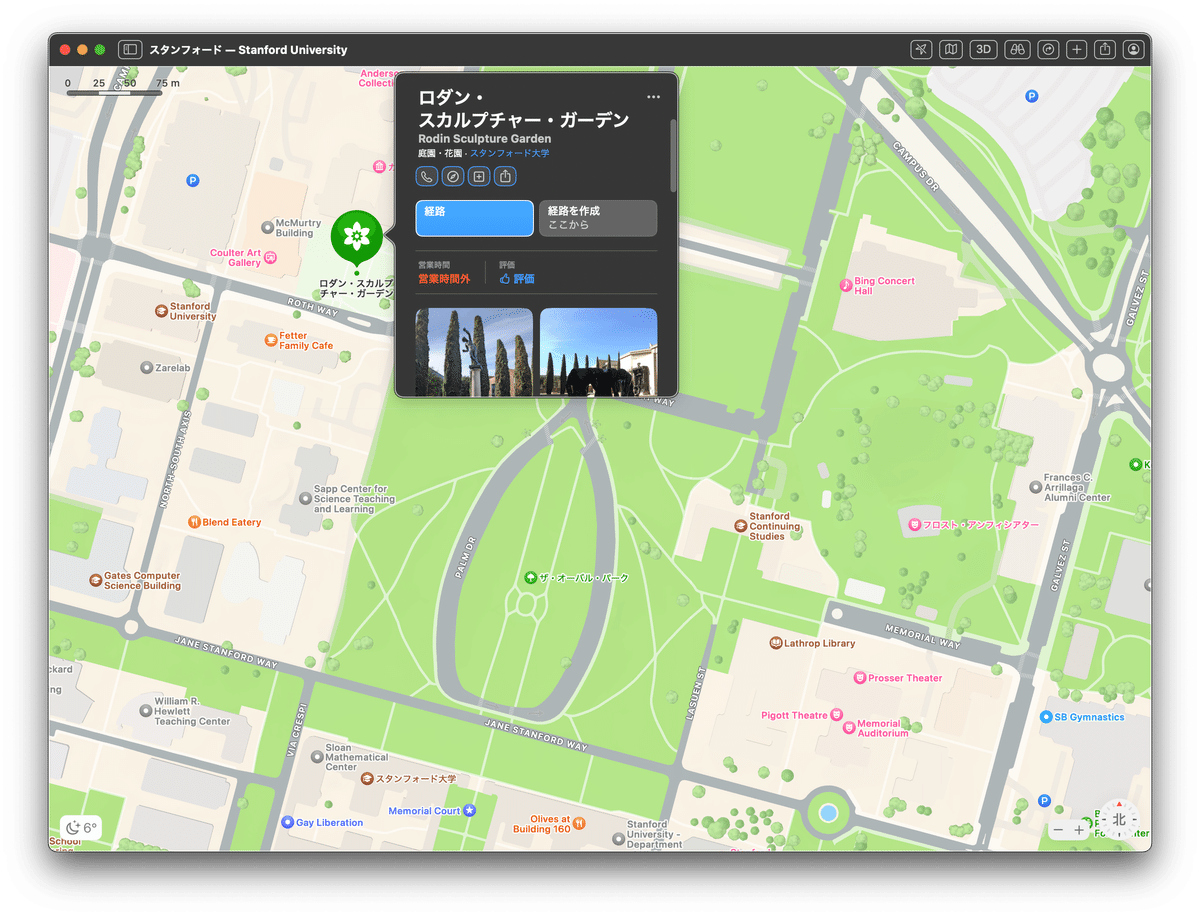
Task: Click the parking icon near McMurtry Building
Action: tap(192, 181)
